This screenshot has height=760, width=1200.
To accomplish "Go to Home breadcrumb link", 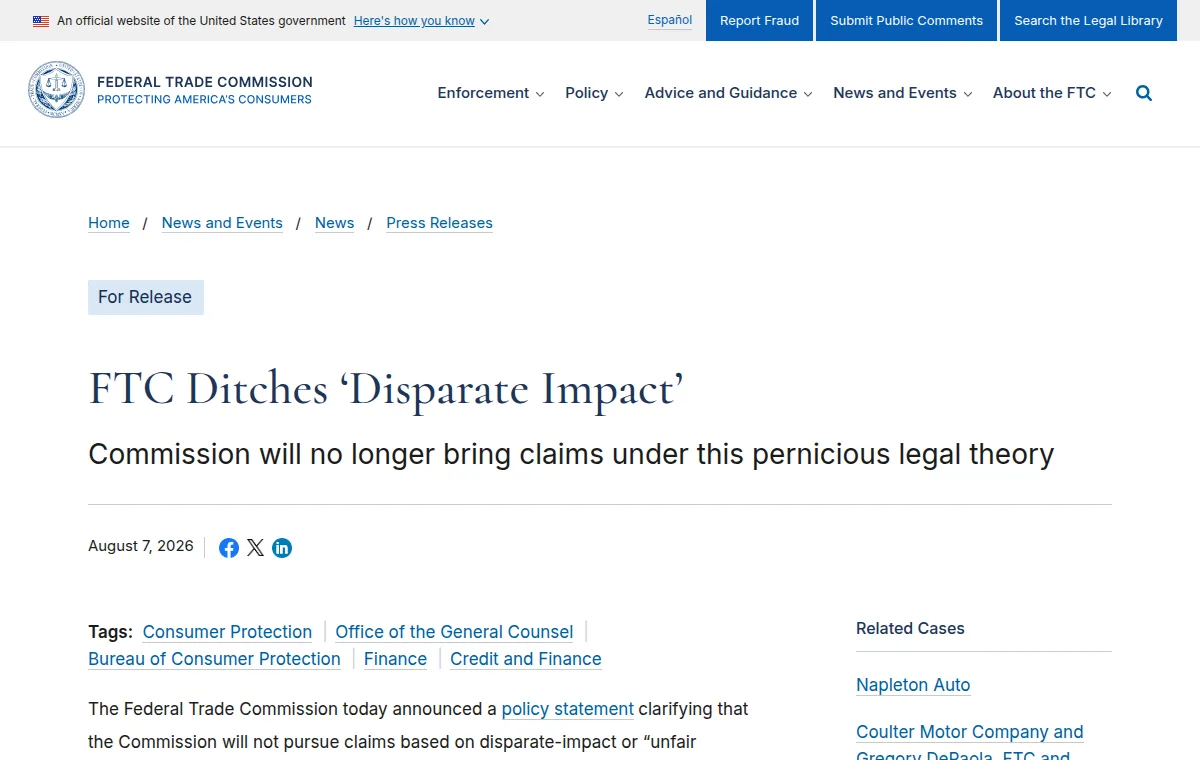I will [x=109, y=223].
